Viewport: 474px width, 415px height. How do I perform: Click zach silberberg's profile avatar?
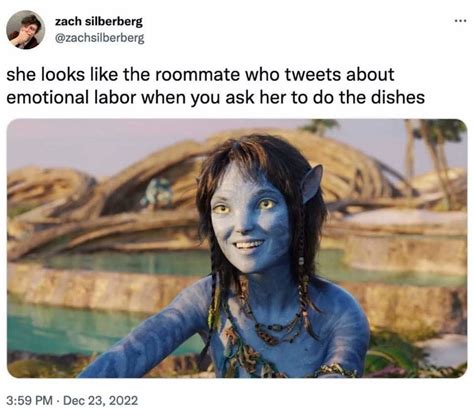coord(25,30)
